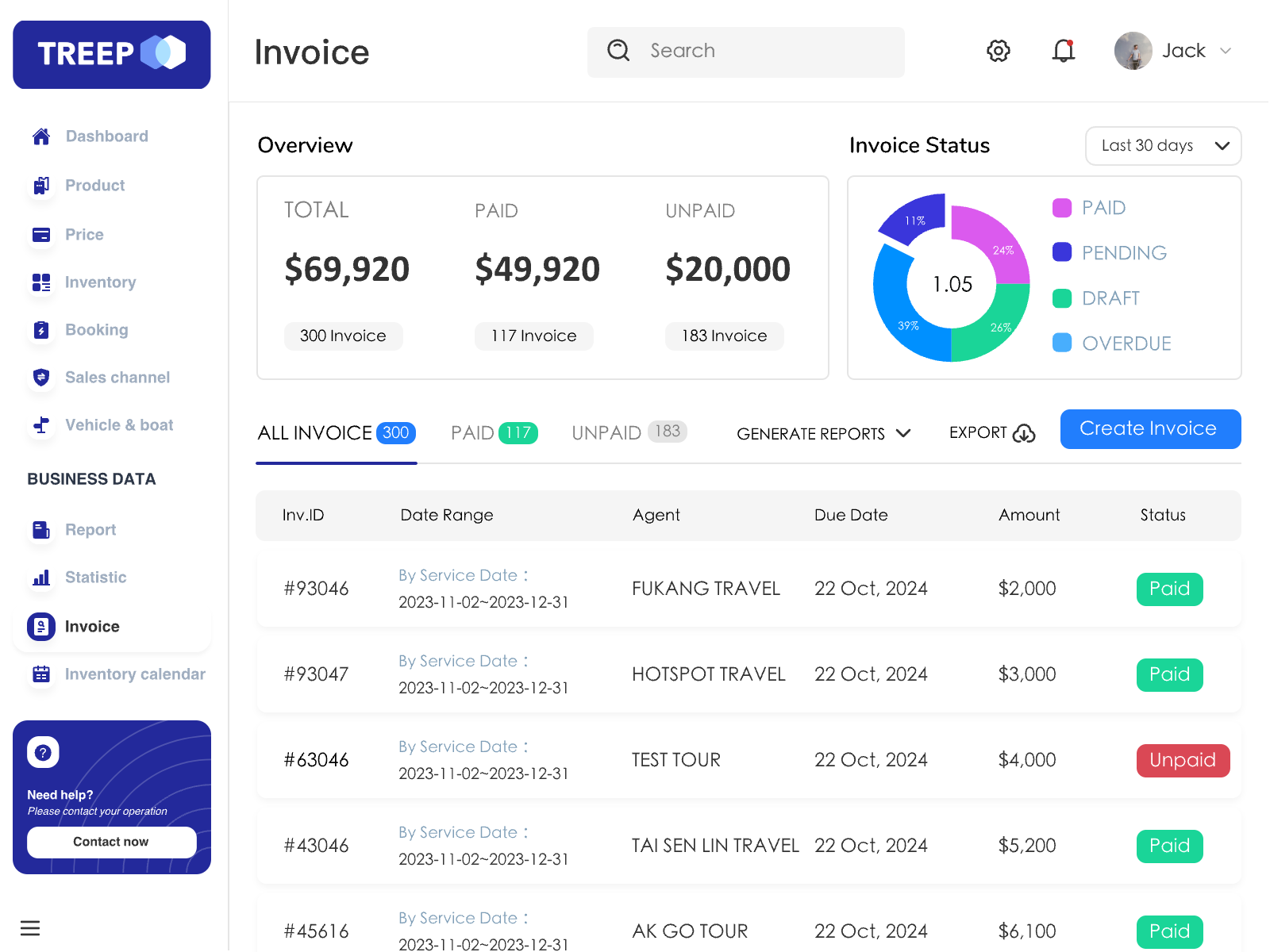Viewport: 1270px width, 952px height.
Task: Expand the Generate Reports dropdown
Action: coord(823,434)
